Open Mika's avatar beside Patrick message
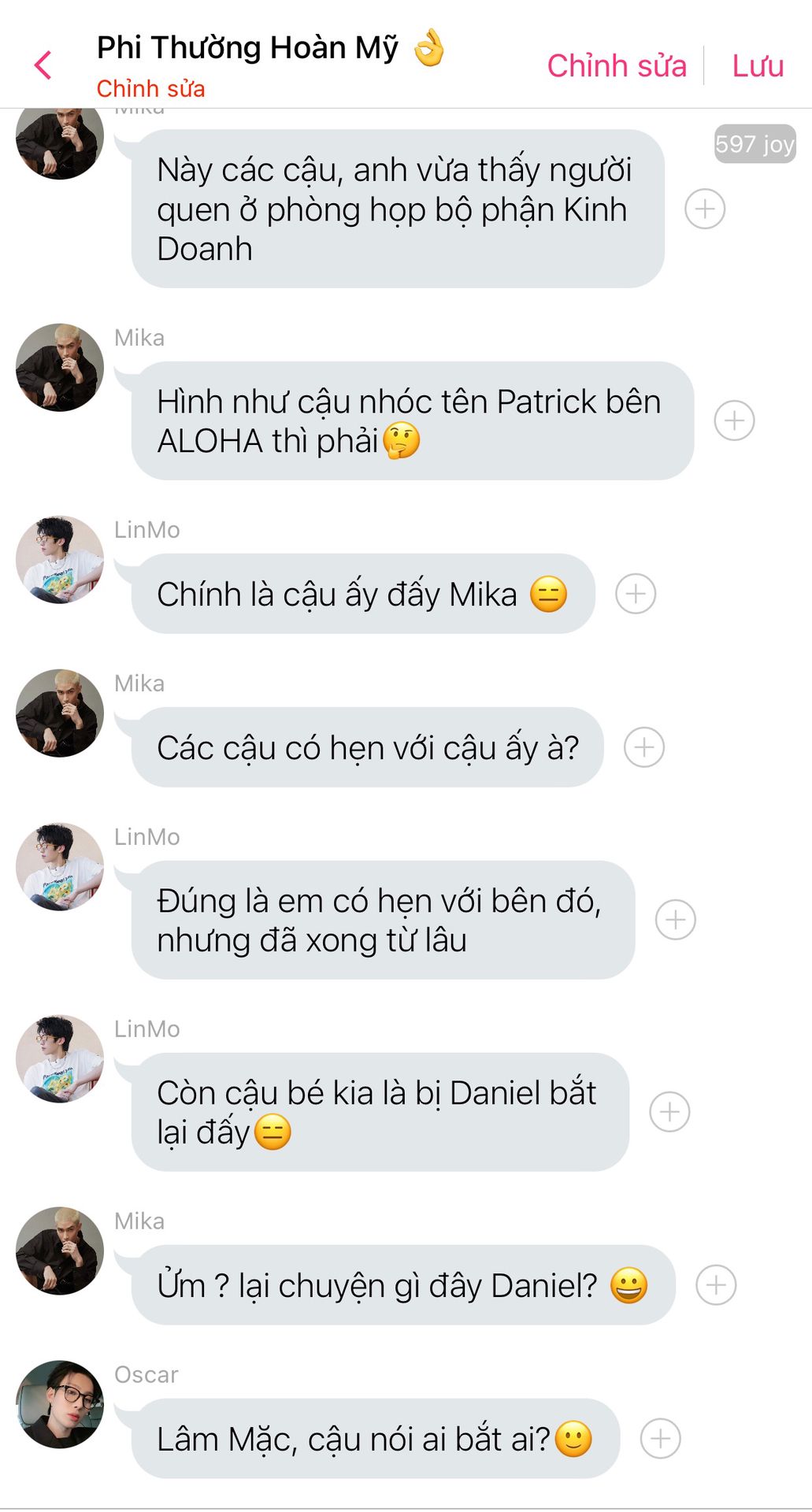 pyautogui.click(x=60, y=368)
